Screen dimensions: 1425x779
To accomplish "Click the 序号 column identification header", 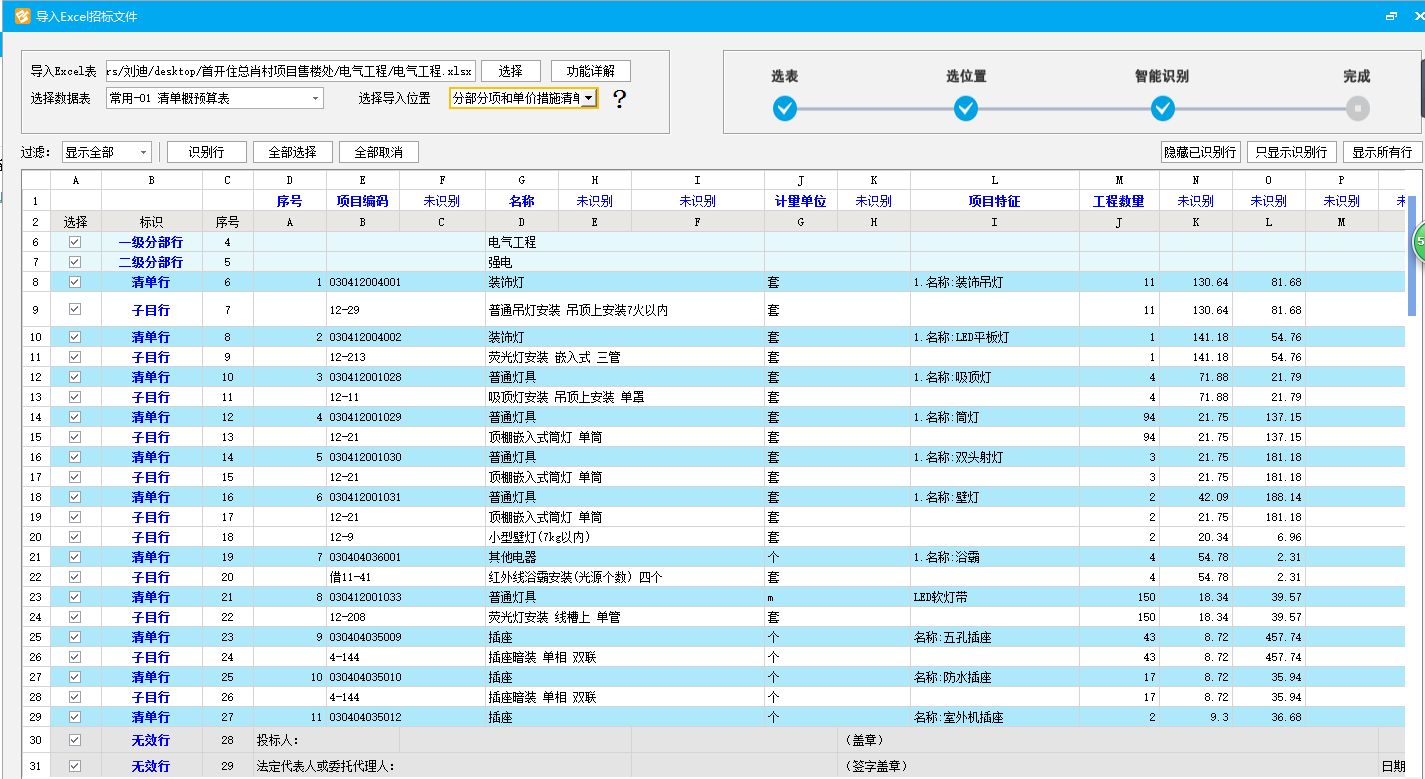I will tap(289, 201).
